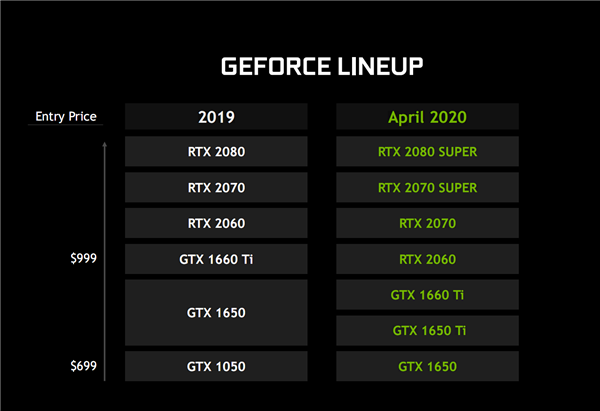Select green GTX 1660 Ti cell

pos(427,294)
